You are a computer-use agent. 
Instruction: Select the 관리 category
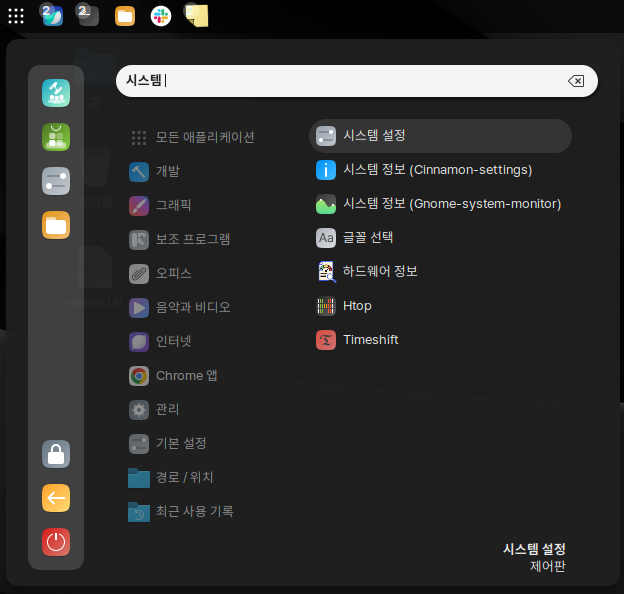pyautogui.click(x=154, y=410)
